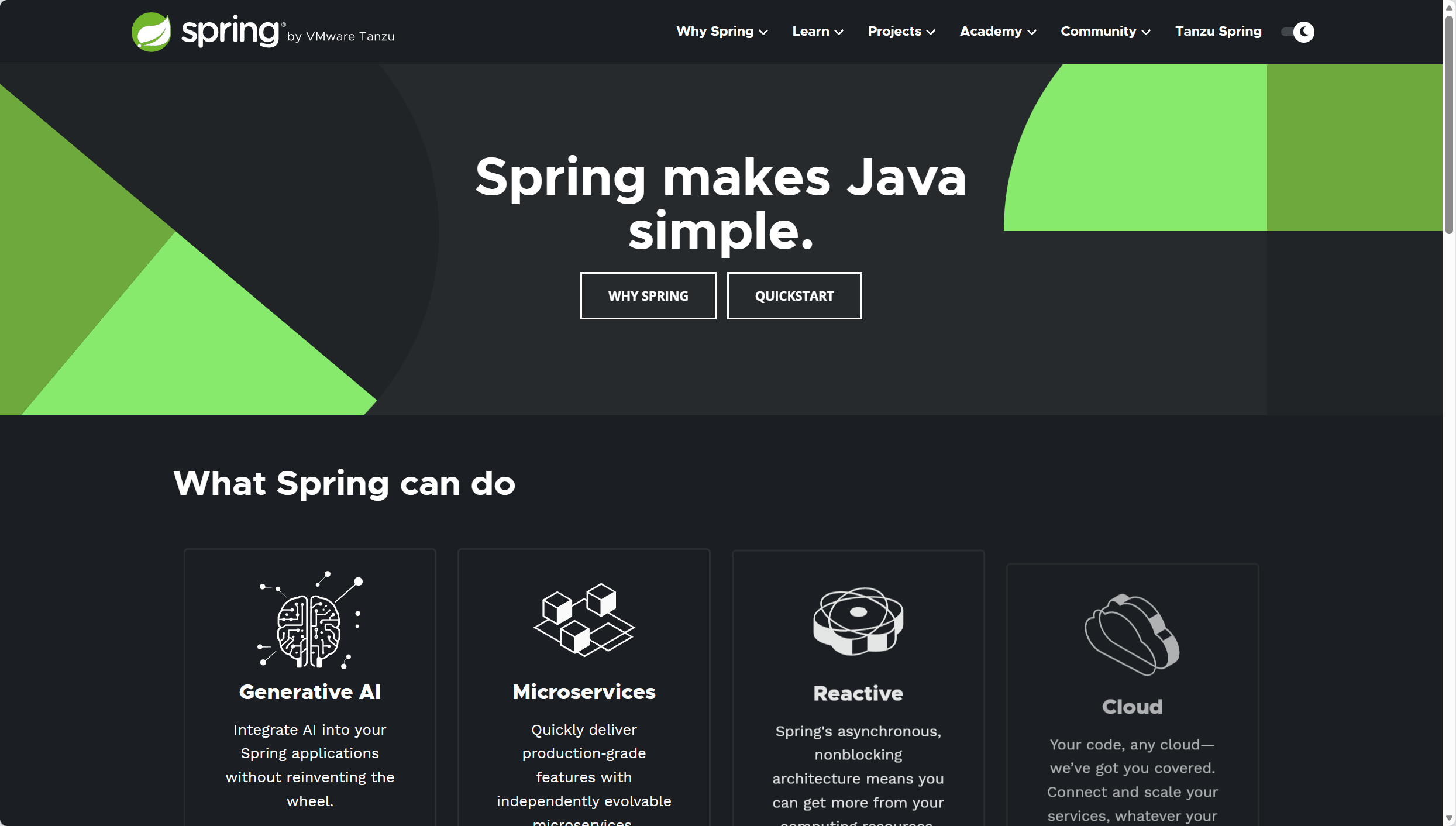Select the Microservices card title

[x=584, y=692]
